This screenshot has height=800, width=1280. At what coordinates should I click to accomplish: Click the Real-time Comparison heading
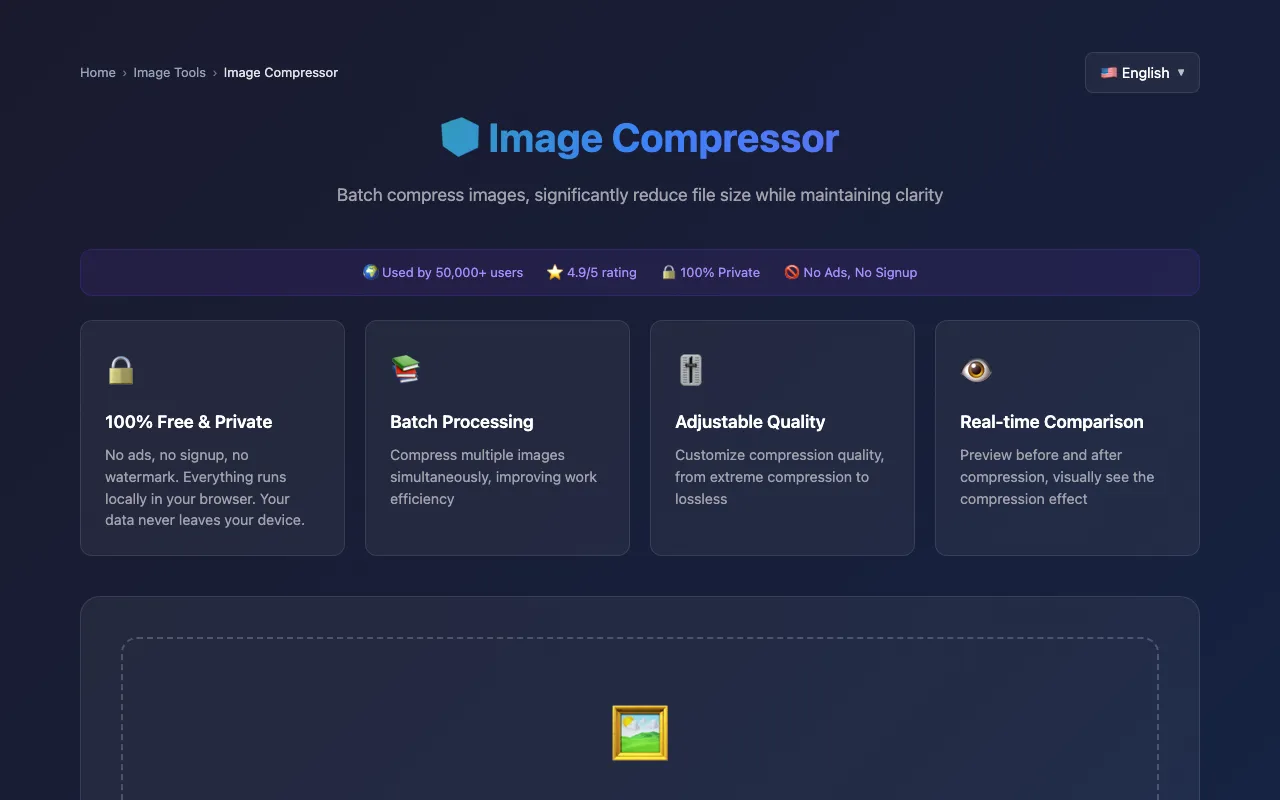click(x=1052, y=422)
